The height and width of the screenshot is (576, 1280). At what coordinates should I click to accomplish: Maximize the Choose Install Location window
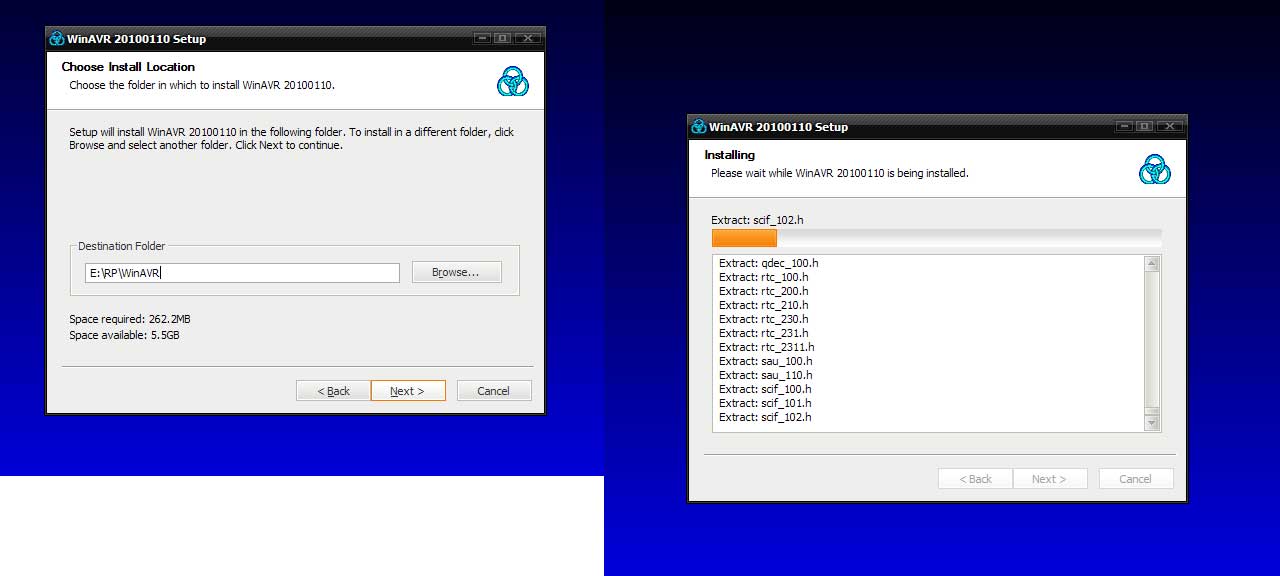tap(502, 38)
